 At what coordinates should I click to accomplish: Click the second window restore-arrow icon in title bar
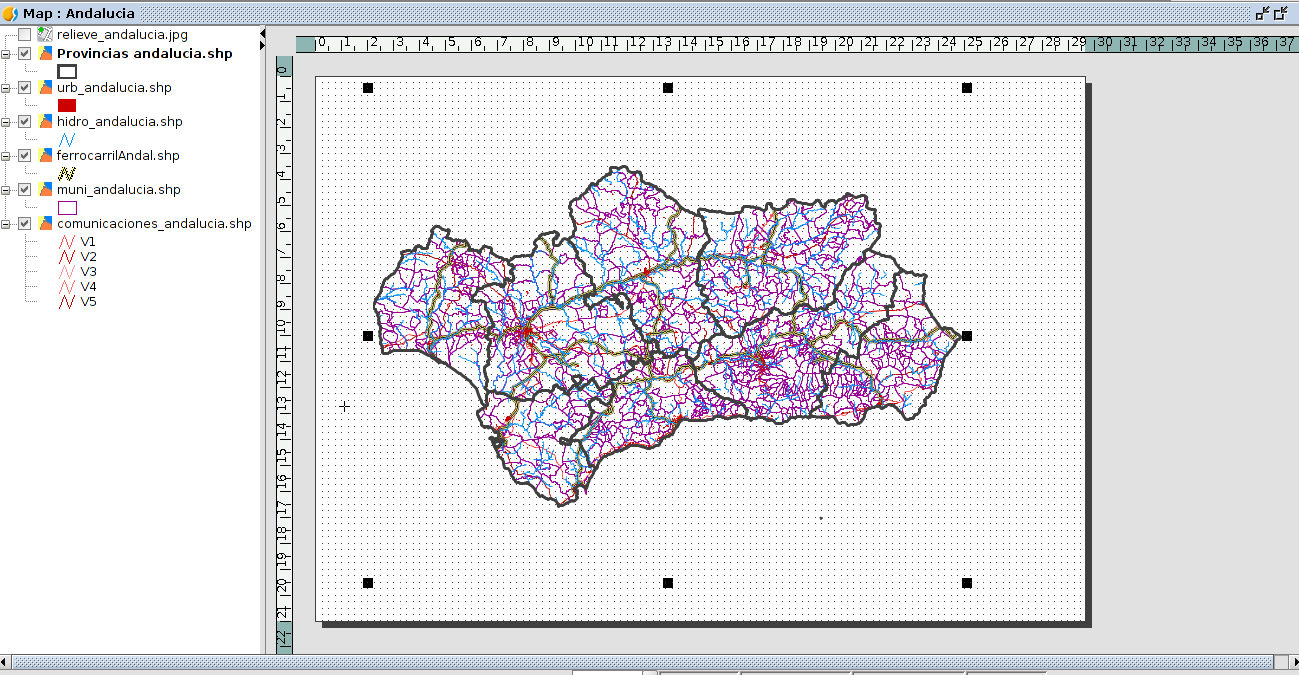pyautogui.click(x=1280, y=13)
